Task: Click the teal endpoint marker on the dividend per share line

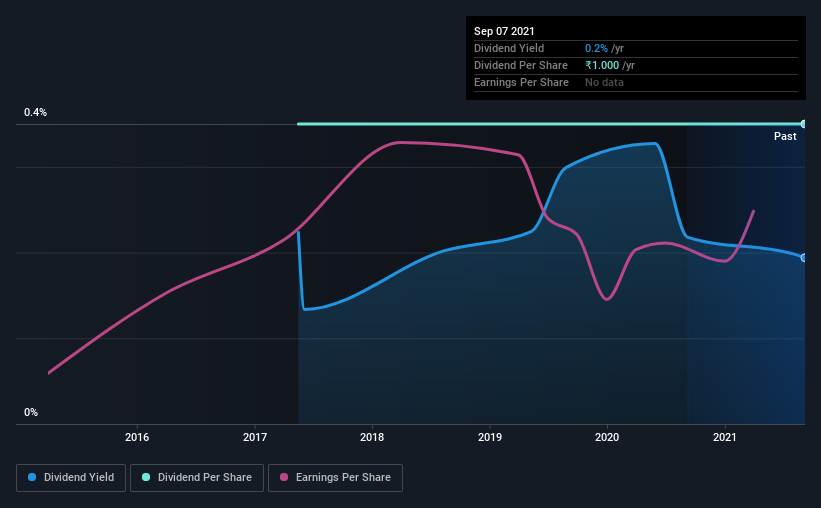Action: [x=803, y=124]
